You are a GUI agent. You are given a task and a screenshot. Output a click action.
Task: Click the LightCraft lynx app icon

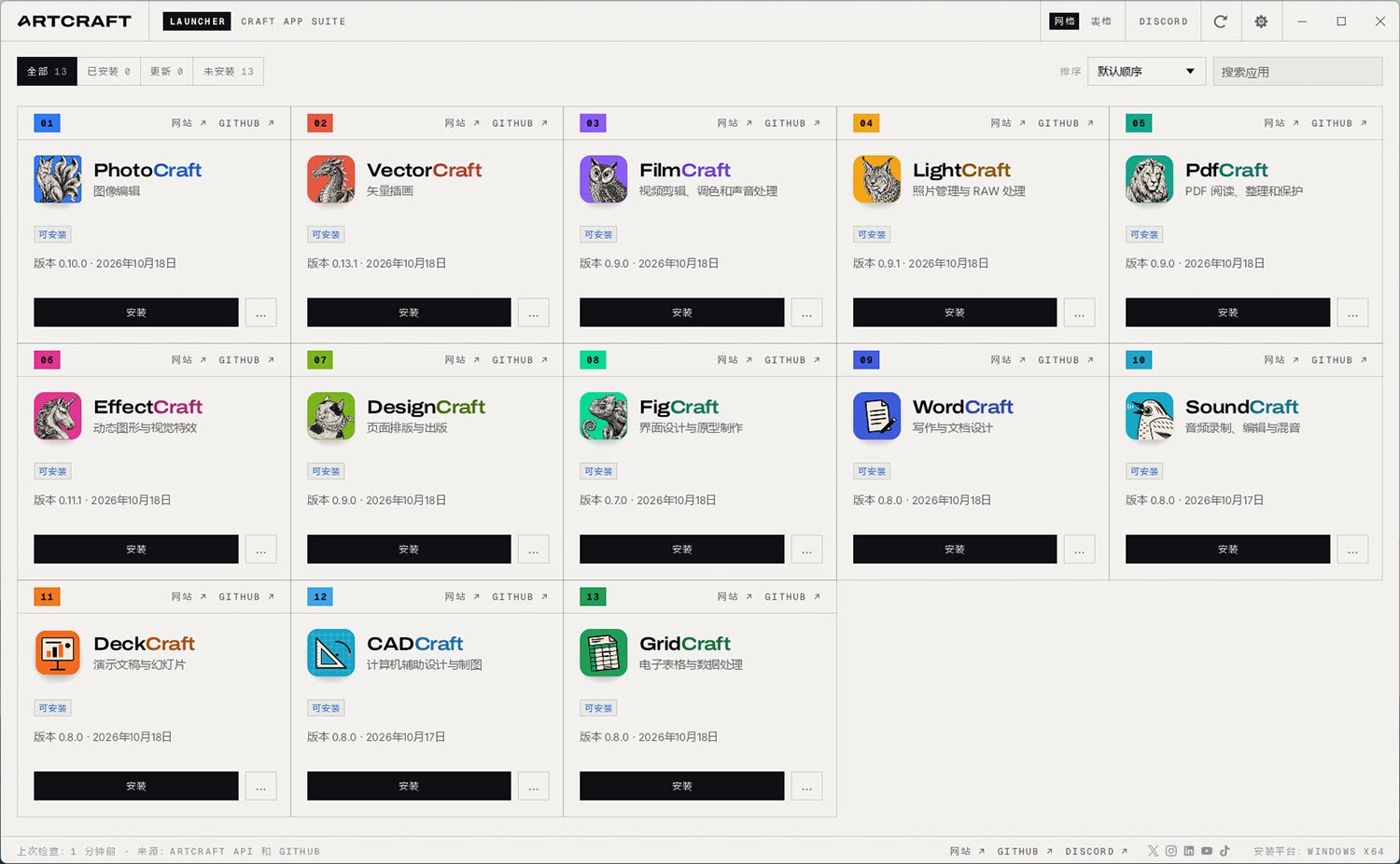tap(877, 179)
